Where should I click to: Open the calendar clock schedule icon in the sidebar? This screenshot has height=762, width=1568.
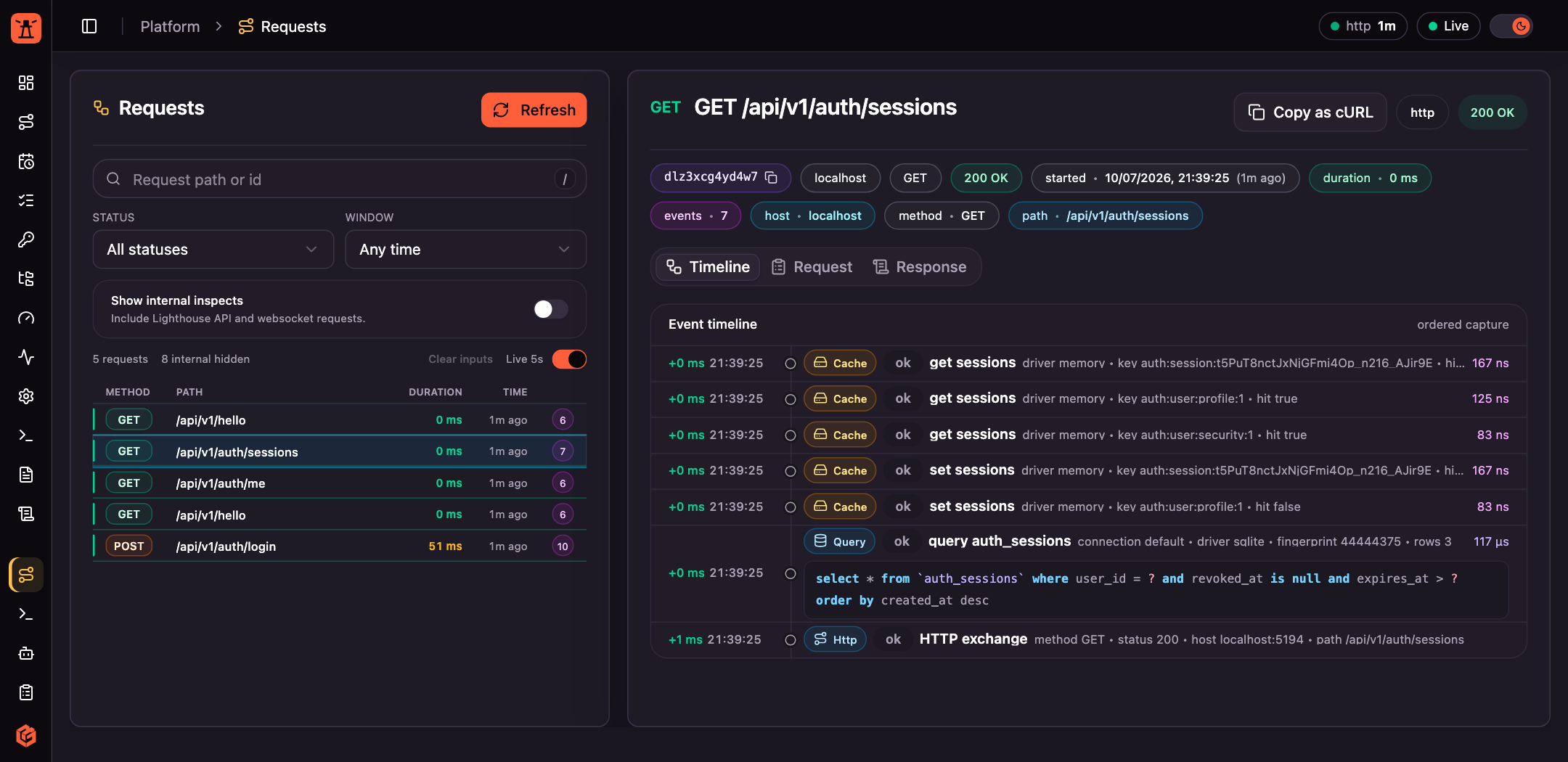tap(26, 161)
